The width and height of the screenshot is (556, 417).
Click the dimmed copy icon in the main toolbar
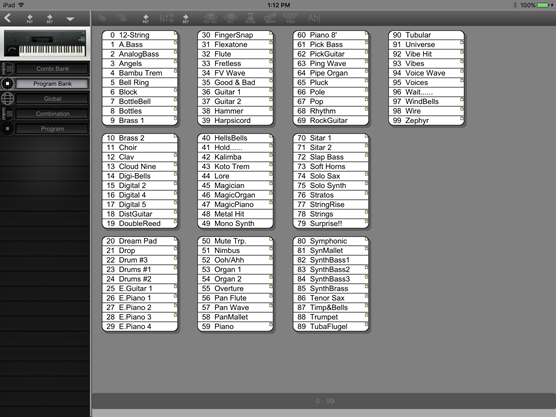click(102, 18)
